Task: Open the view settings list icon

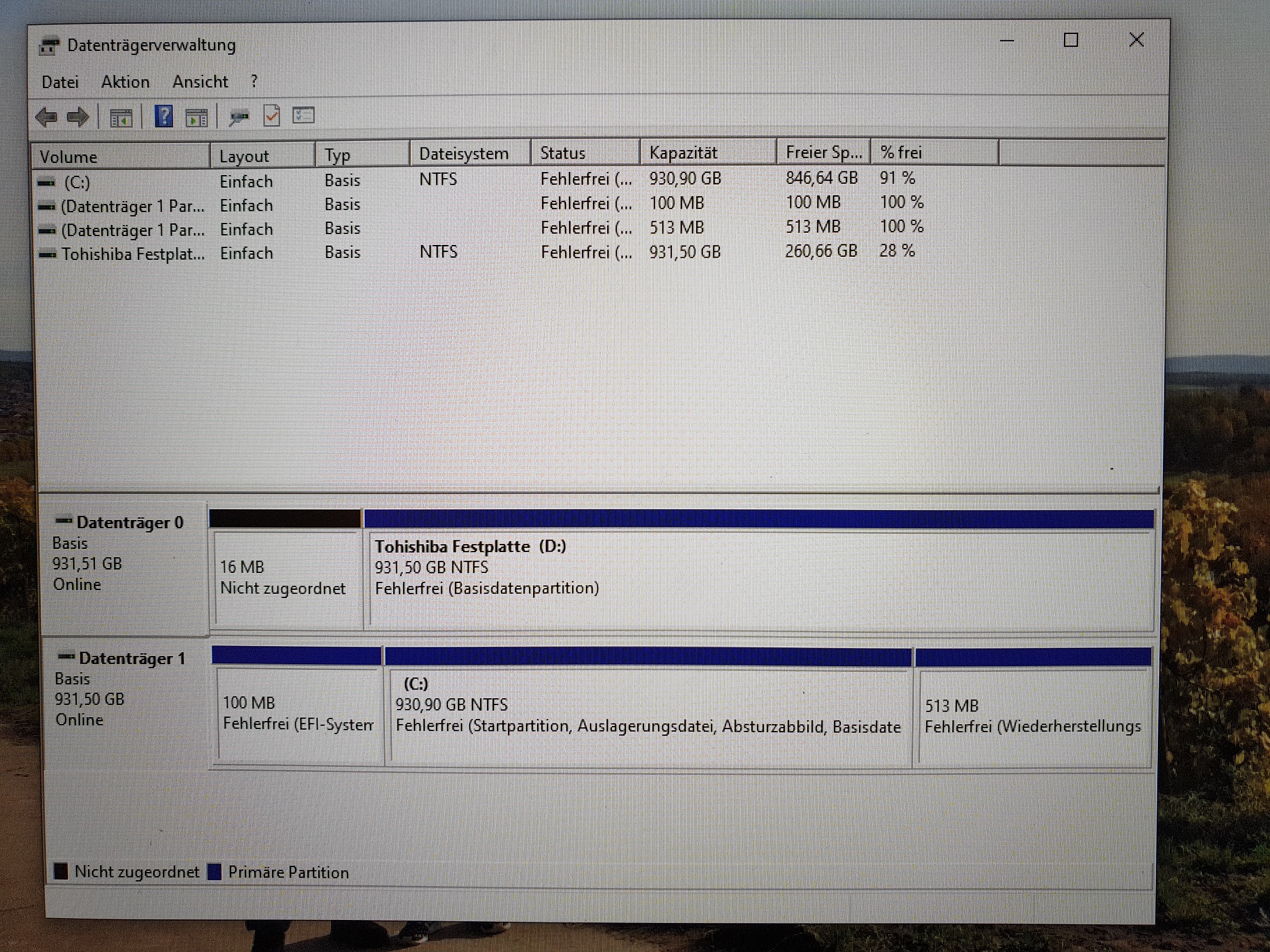Action: [x=304, y=115]
